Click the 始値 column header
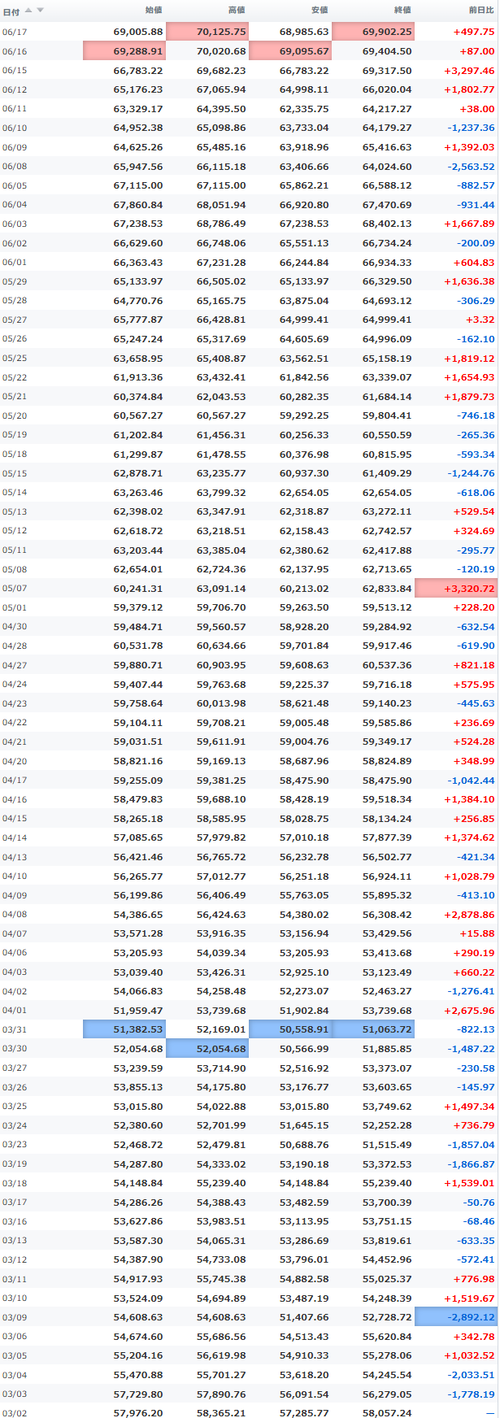 (154, 9)
